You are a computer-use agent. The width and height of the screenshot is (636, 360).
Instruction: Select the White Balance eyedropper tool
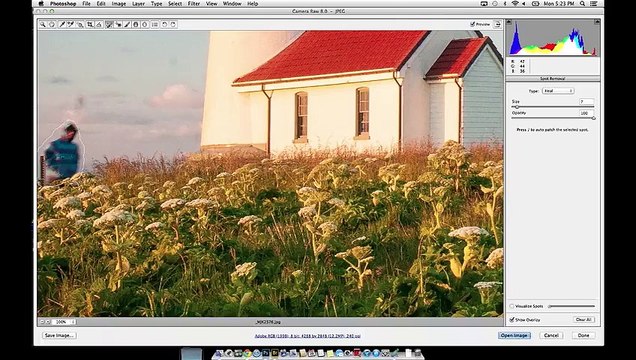62,25
